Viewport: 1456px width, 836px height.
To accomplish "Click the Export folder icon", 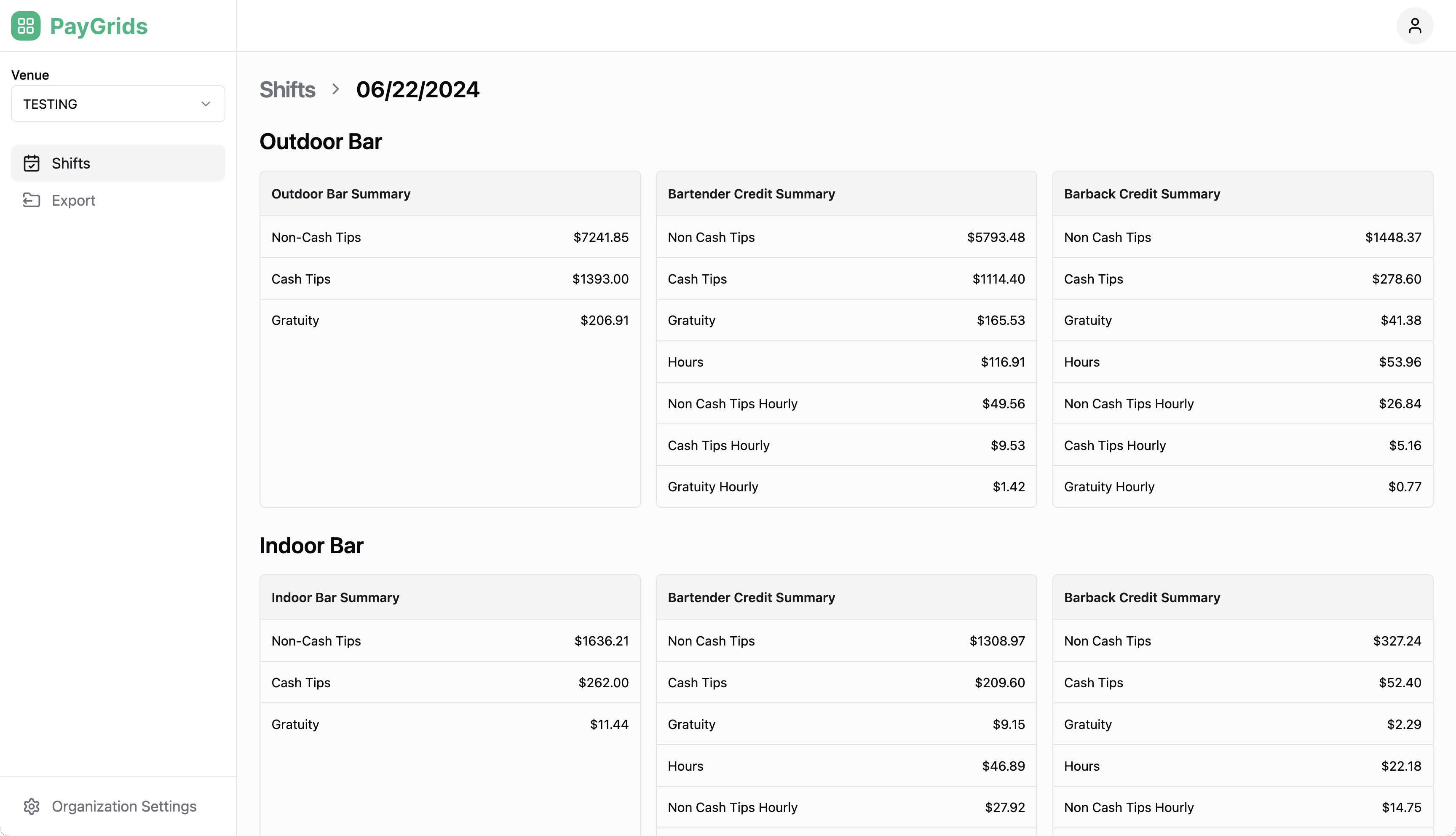I will tap(32, 200).
